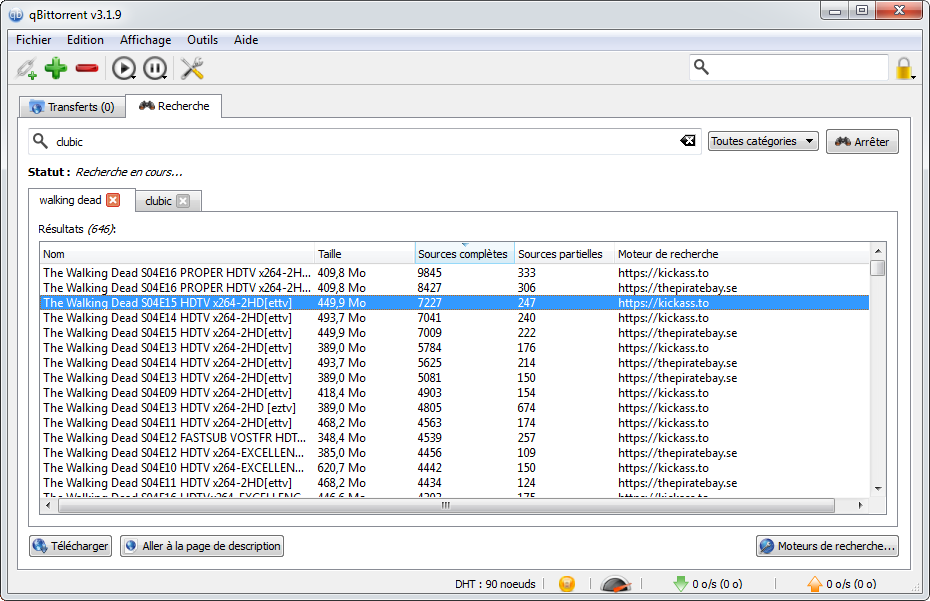Click the horizontal scrollbar thumb
Viewport: 930px width, 601px height.
446,505
